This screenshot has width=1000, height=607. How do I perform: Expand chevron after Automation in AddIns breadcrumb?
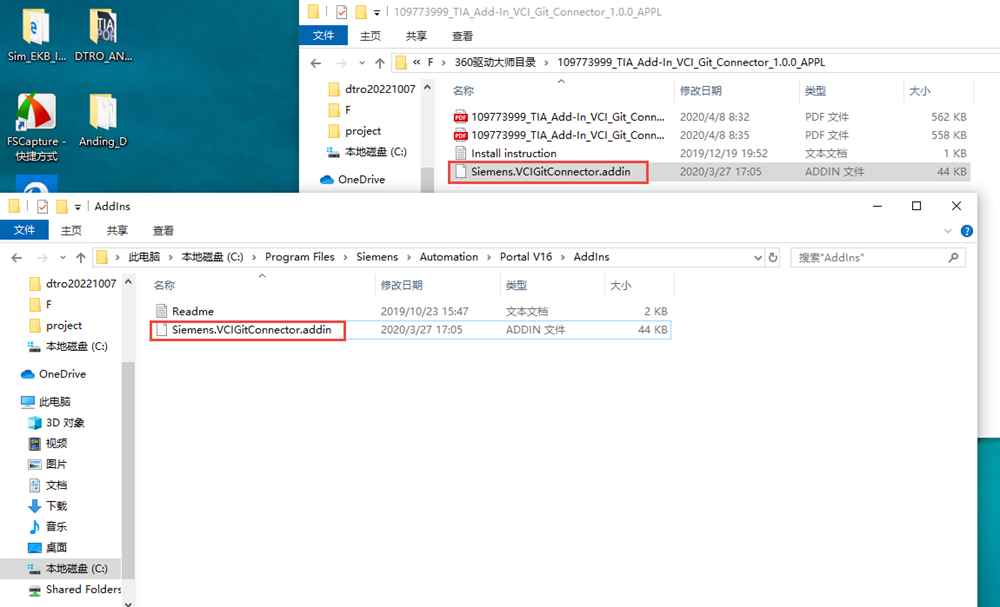489,258
